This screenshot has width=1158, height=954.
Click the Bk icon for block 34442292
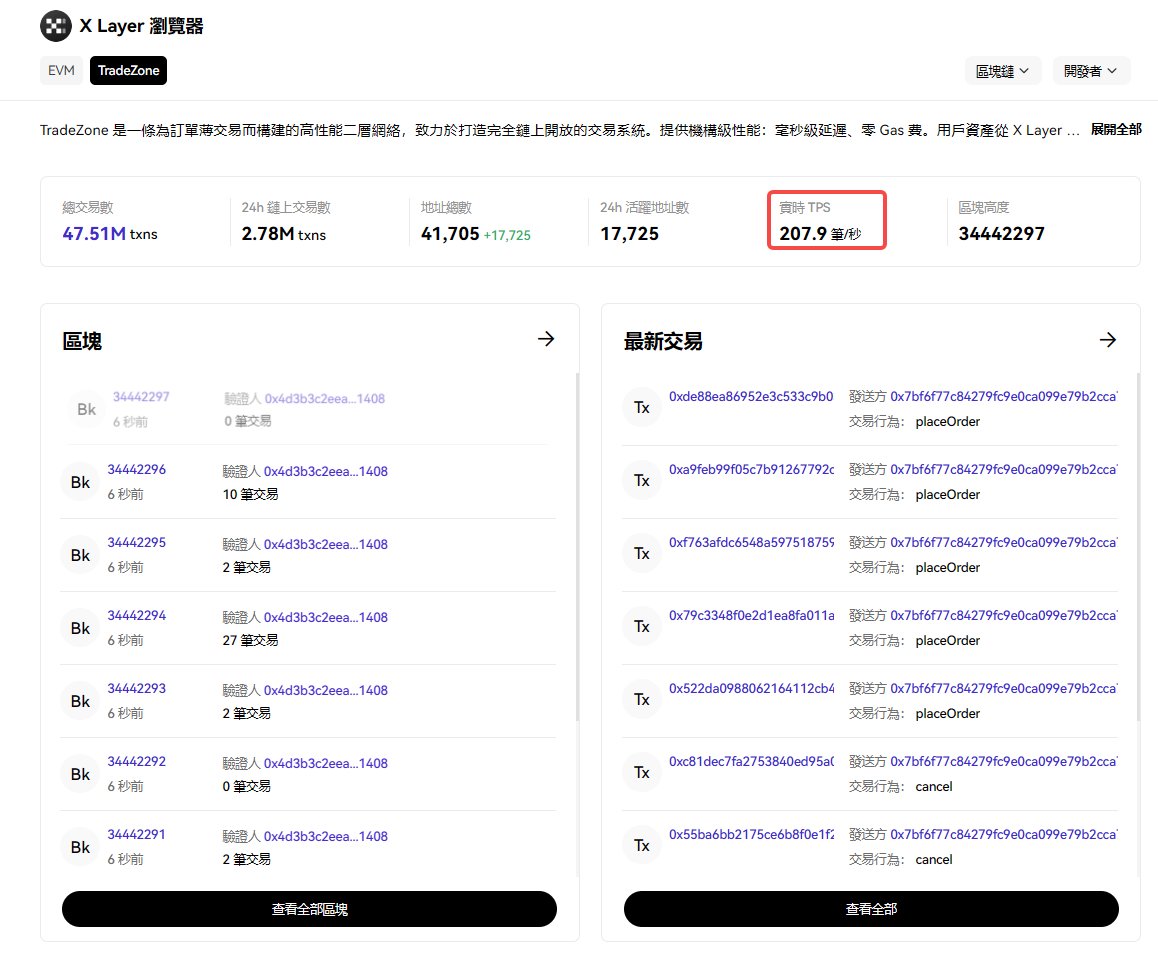click(x=80, y=775)
